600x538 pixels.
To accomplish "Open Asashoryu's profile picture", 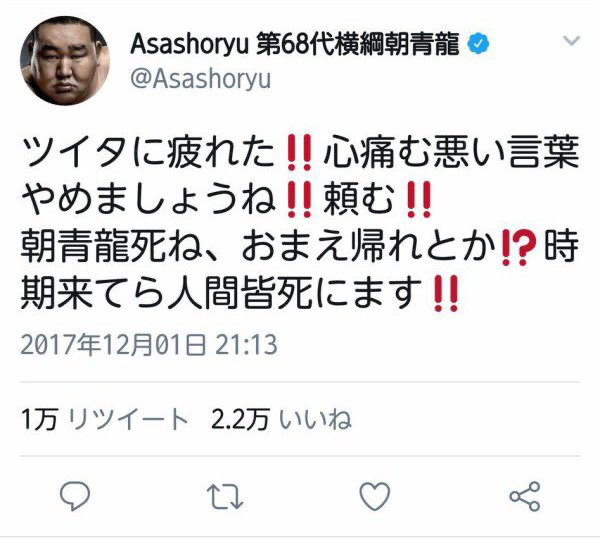I will point(65,60).
